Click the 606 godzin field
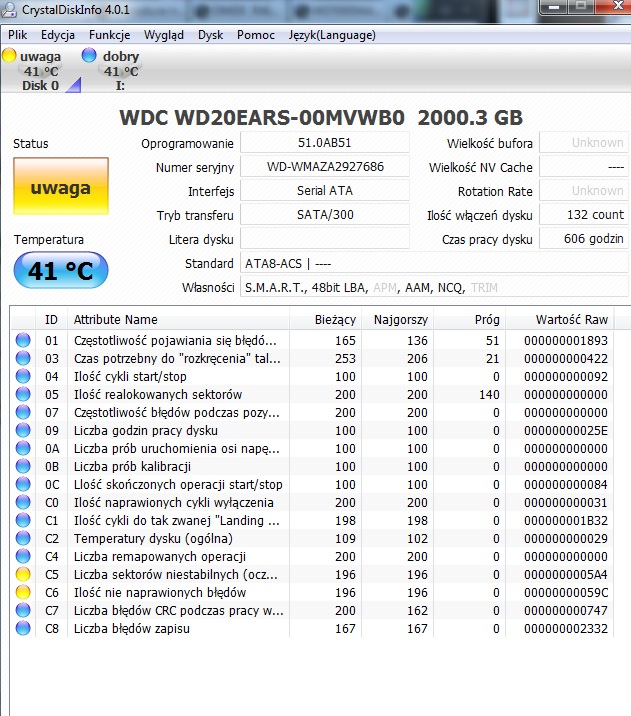 pos(584,238)
